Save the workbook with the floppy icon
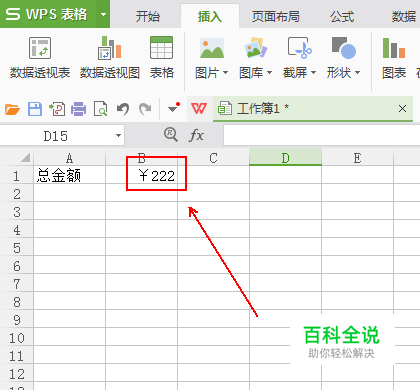The image size is (420, 390). [x=35, y=109]
